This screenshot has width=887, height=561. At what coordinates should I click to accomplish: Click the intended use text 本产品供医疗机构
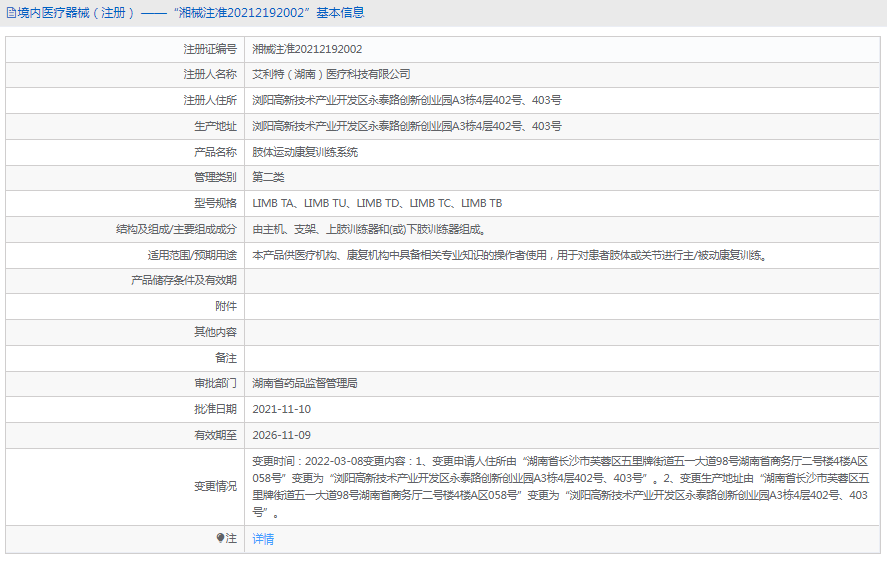tap(510, 255)
